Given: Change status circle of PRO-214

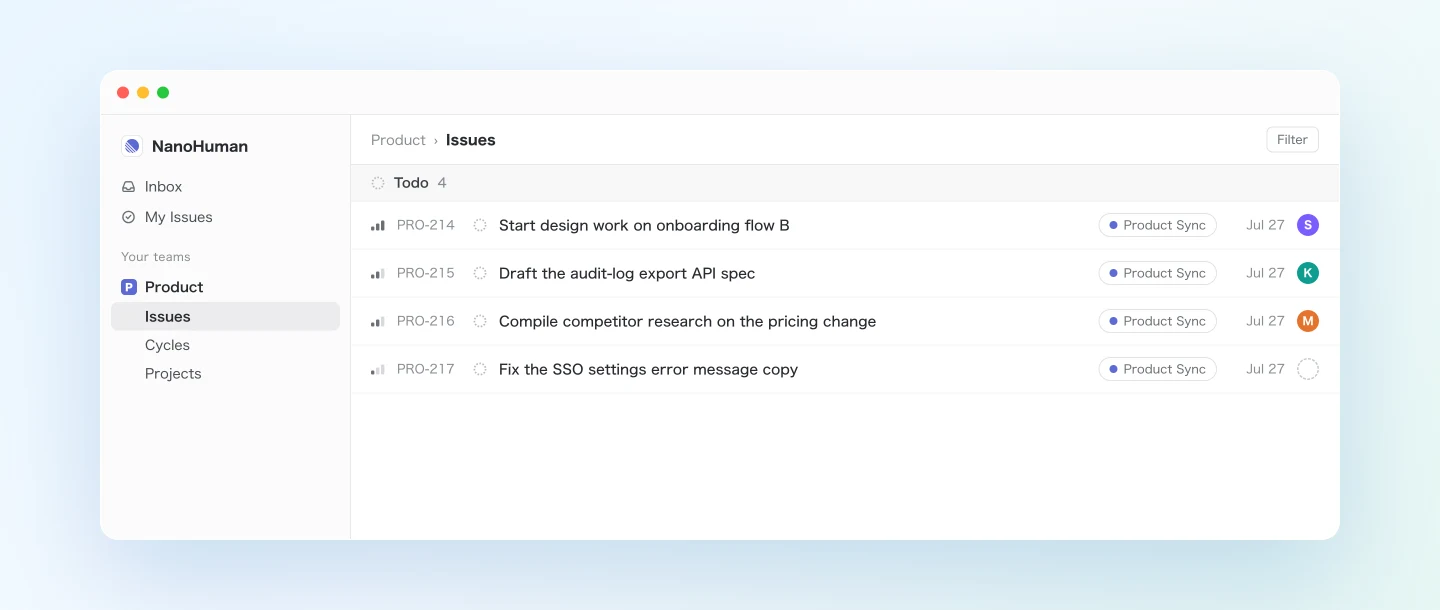Looking at the screenshot, I should [x=480, y=225].
